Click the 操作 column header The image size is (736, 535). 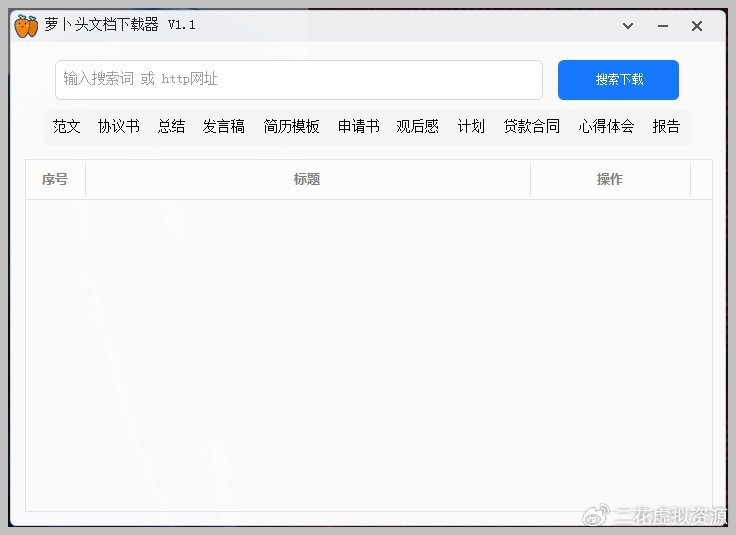610,179
